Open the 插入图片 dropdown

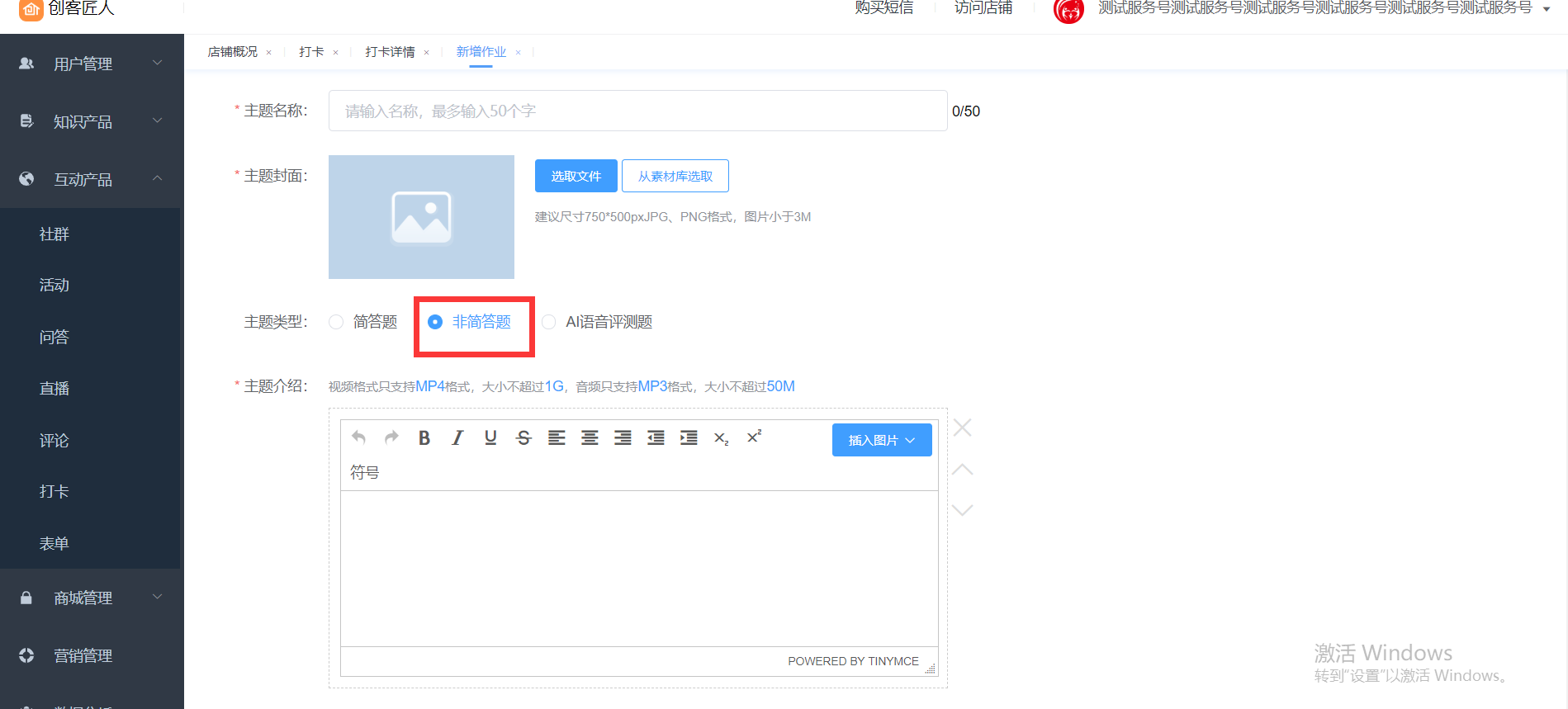(881, 440)
